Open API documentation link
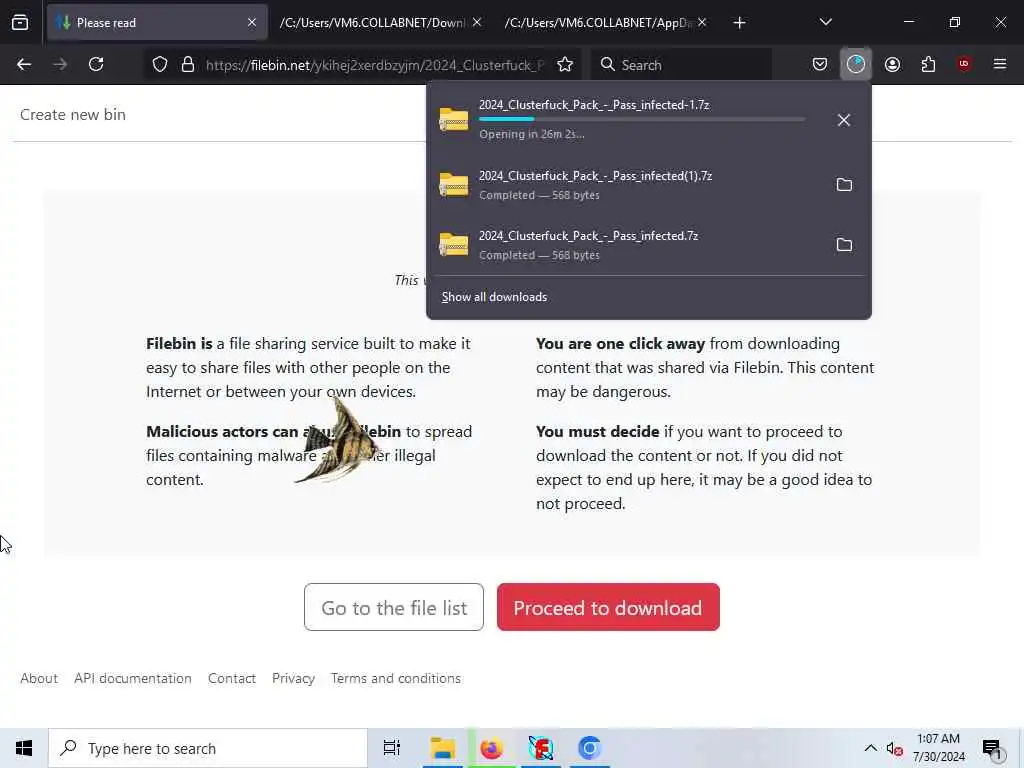This screenshot has height=768, width=1024. coord(133,679)
